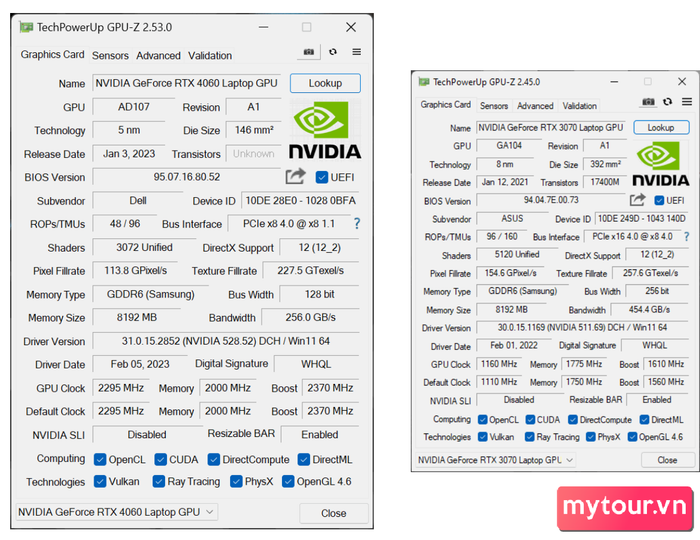
Task: Toggle the UEFI checkbox in GPU-Z 2.45.0
Action: click(x=659, y=200)
